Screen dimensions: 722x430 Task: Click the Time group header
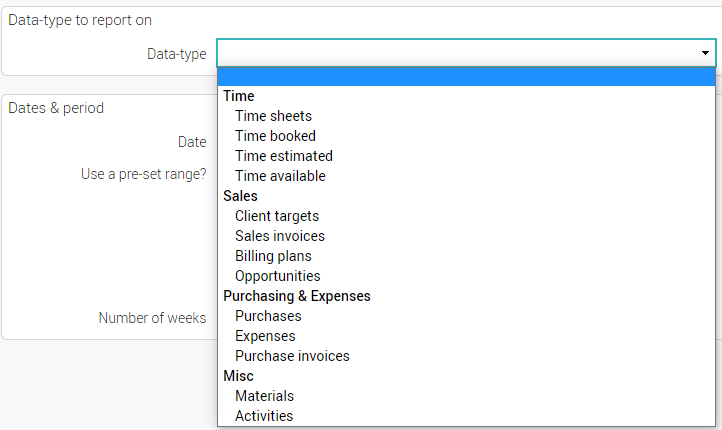[239, 96]
